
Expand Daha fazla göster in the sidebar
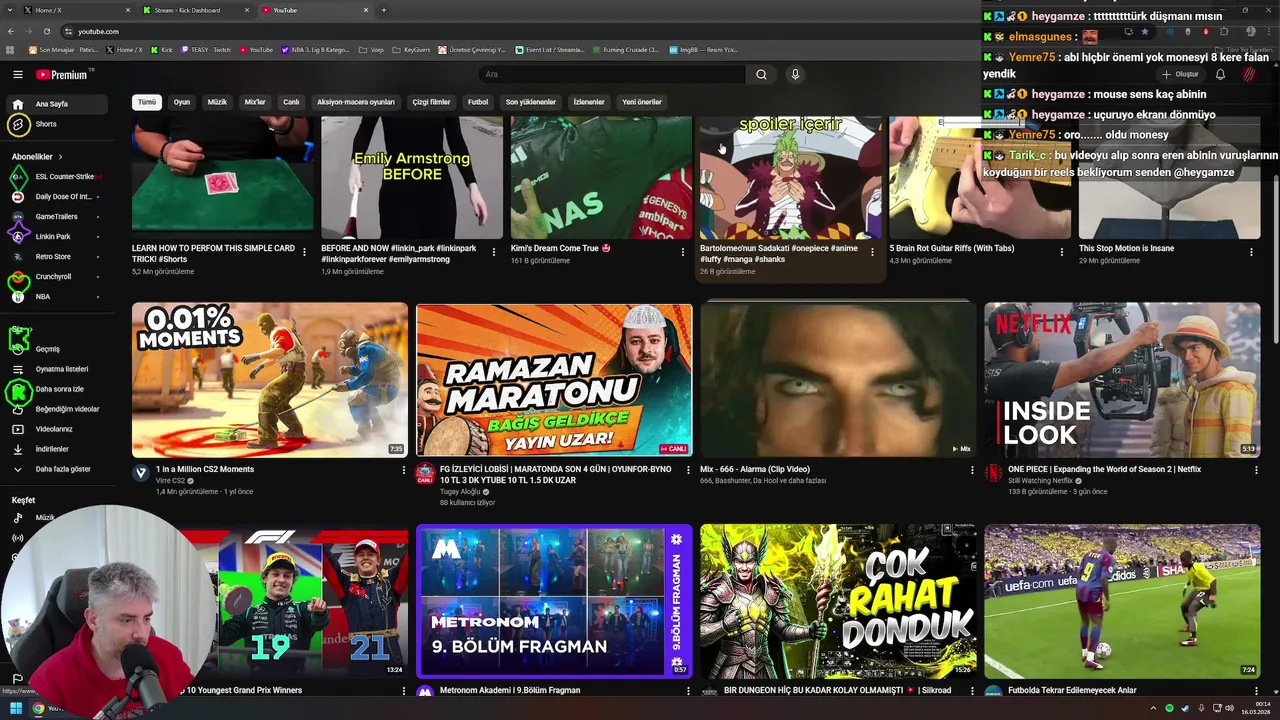tap(55, 469)
